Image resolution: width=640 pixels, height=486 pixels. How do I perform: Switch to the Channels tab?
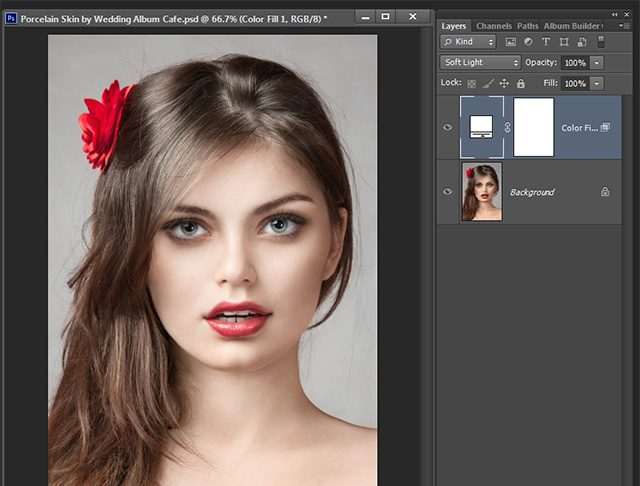[x=493, y=26]
